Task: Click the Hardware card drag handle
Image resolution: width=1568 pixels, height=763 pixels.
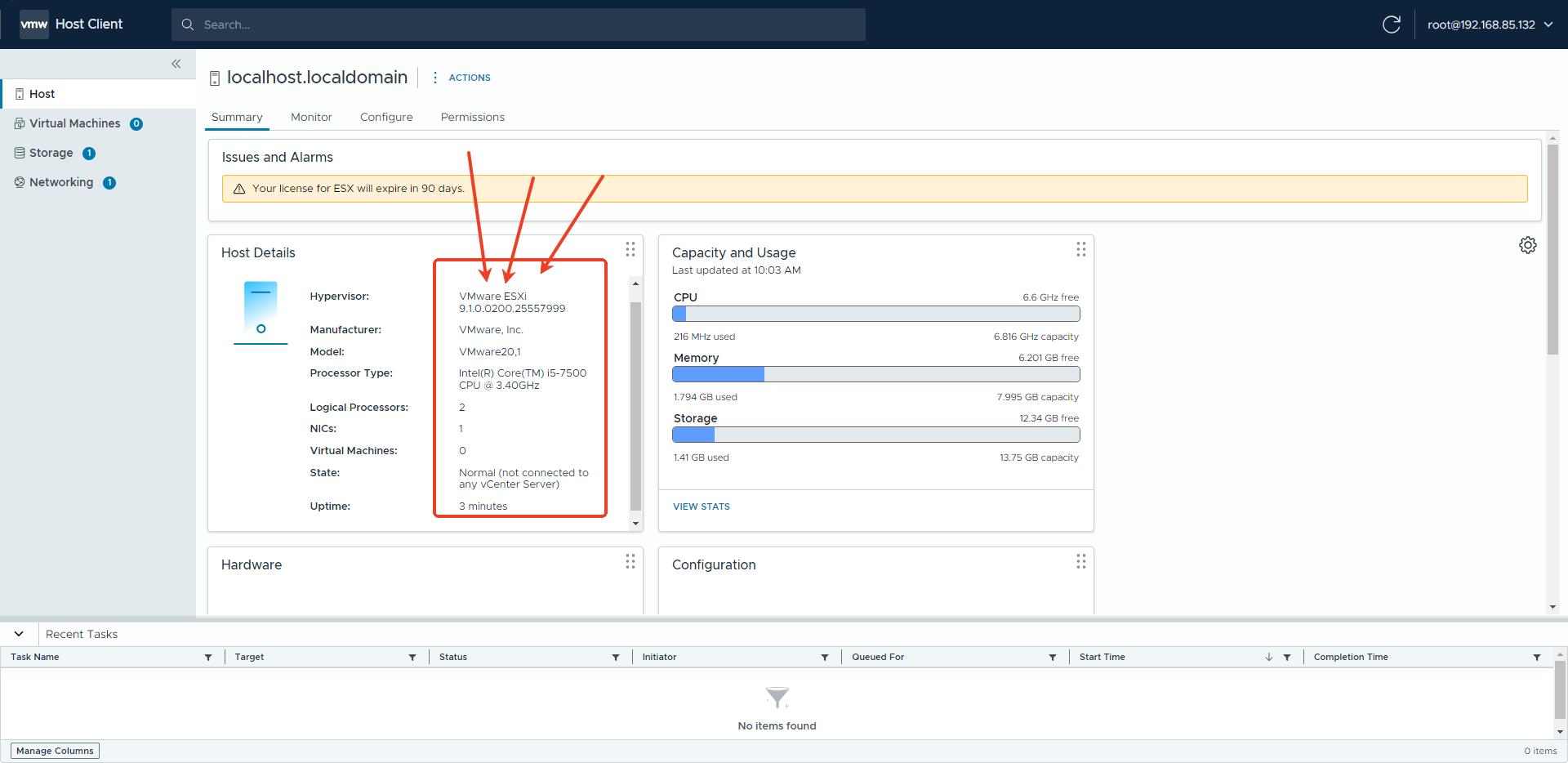Action: pos(630,561)
